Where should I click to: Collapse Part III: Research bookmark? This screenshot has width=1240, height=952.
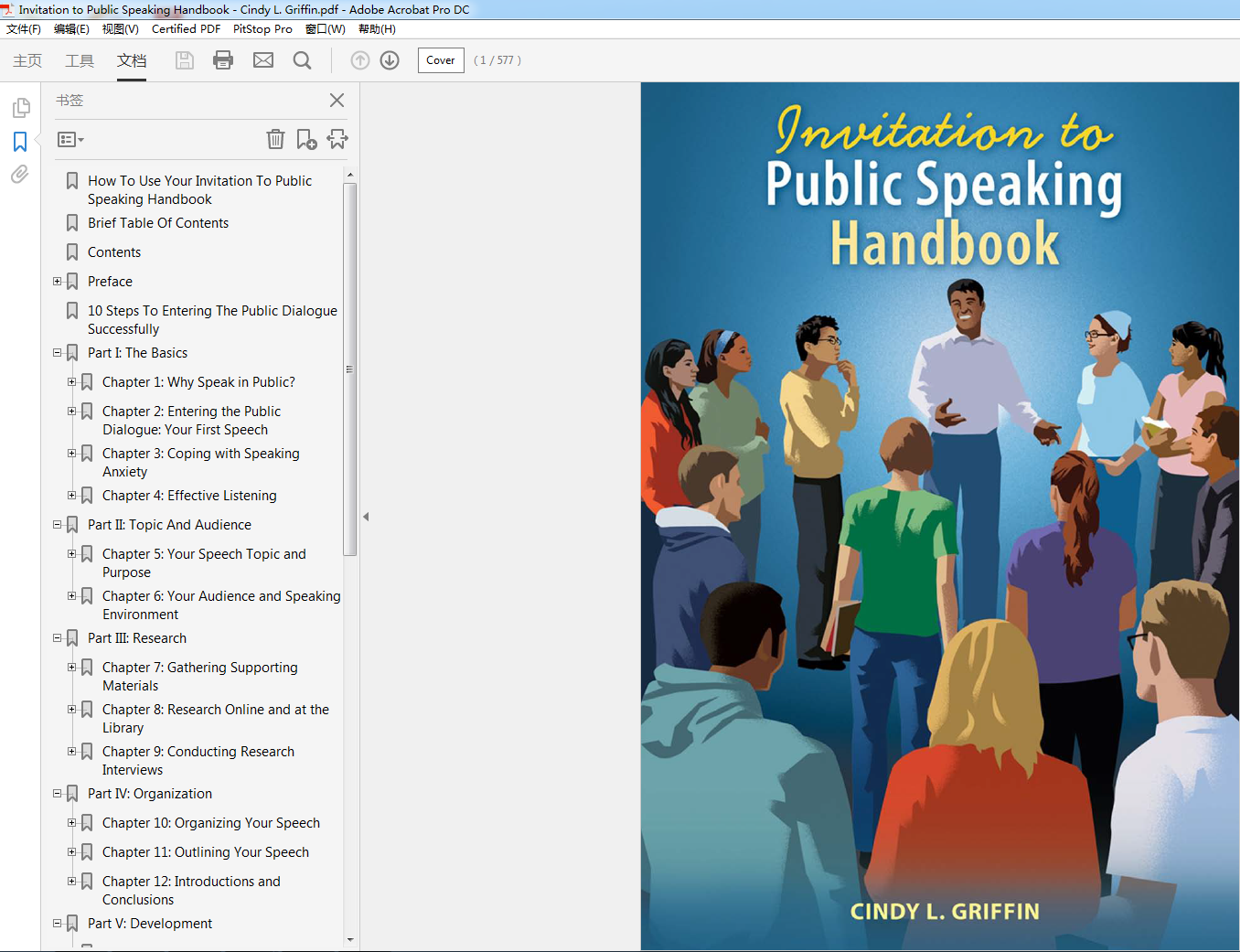point(57,637)
